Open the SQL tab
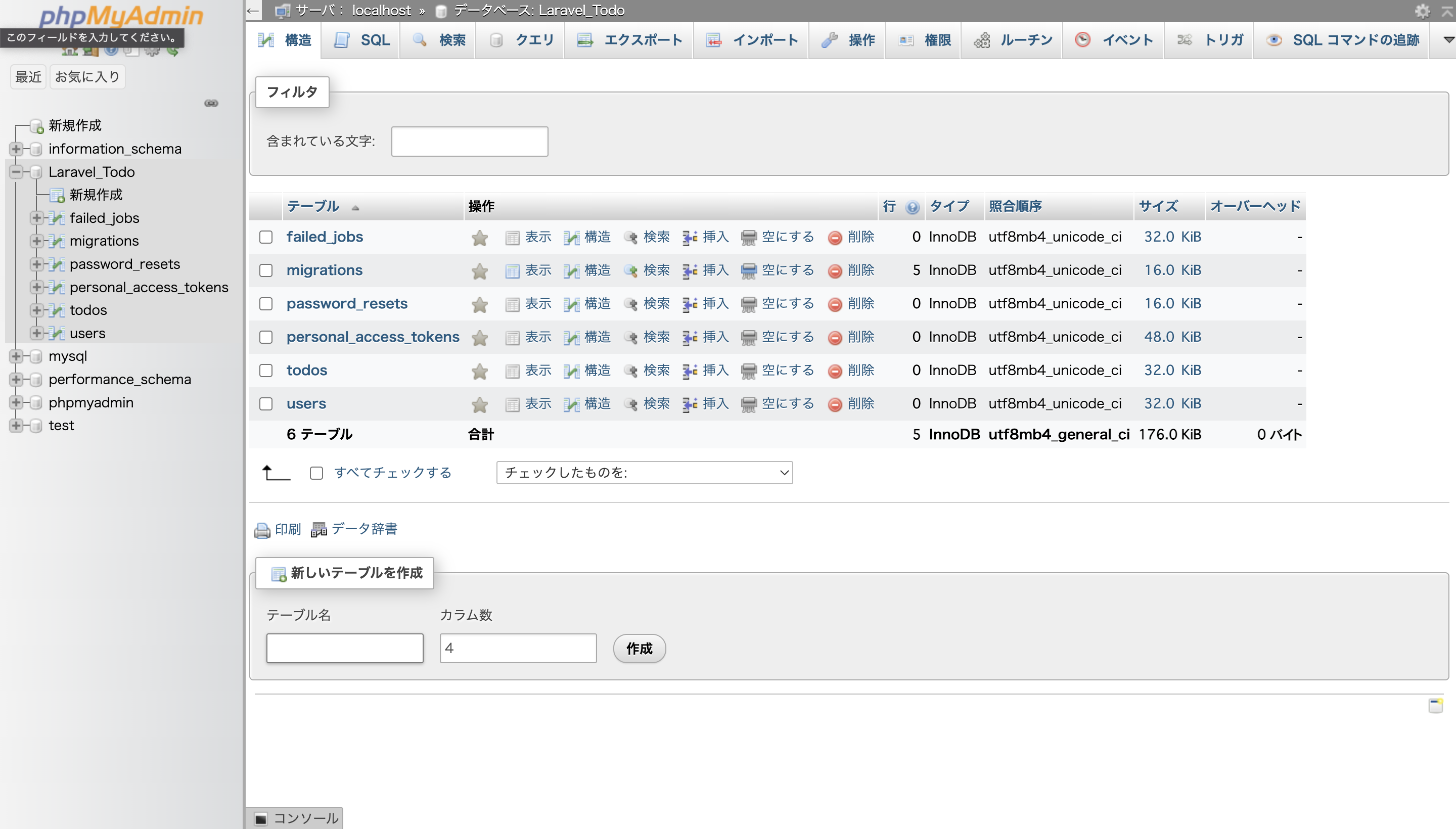The image size is (1456, 829). coord(361,40)
